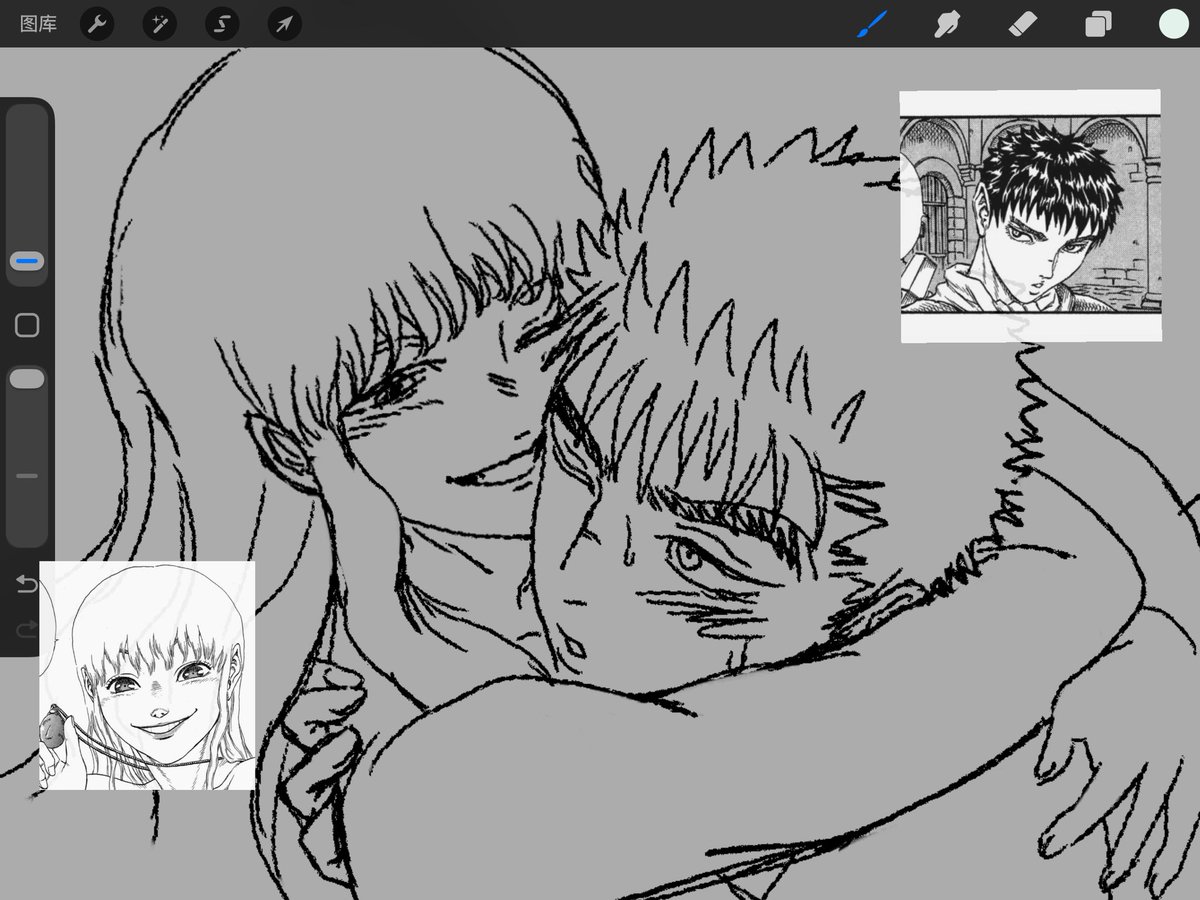1200x900 pixels.
Task: Select the male character reference image
Action: click(x=1030, y=216)
